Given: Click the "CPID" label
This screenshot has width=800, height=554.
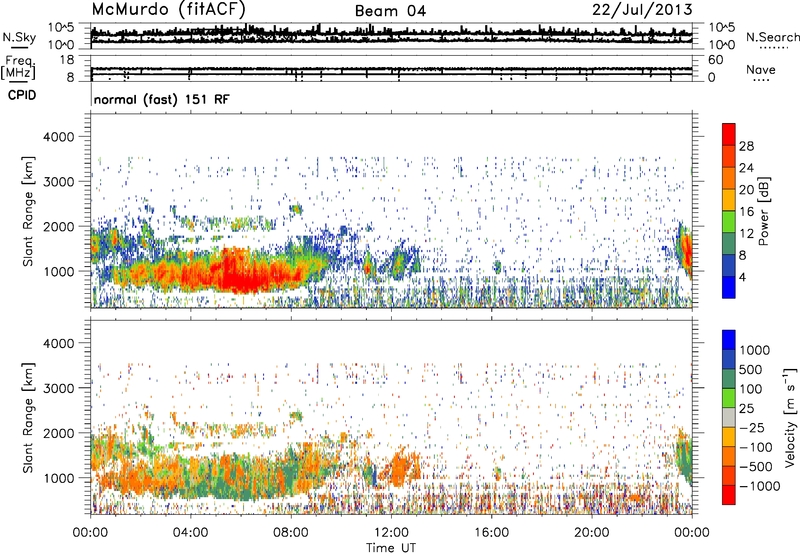Looking at the screenshot, I should pyautogui.click(x=22, y=95).
